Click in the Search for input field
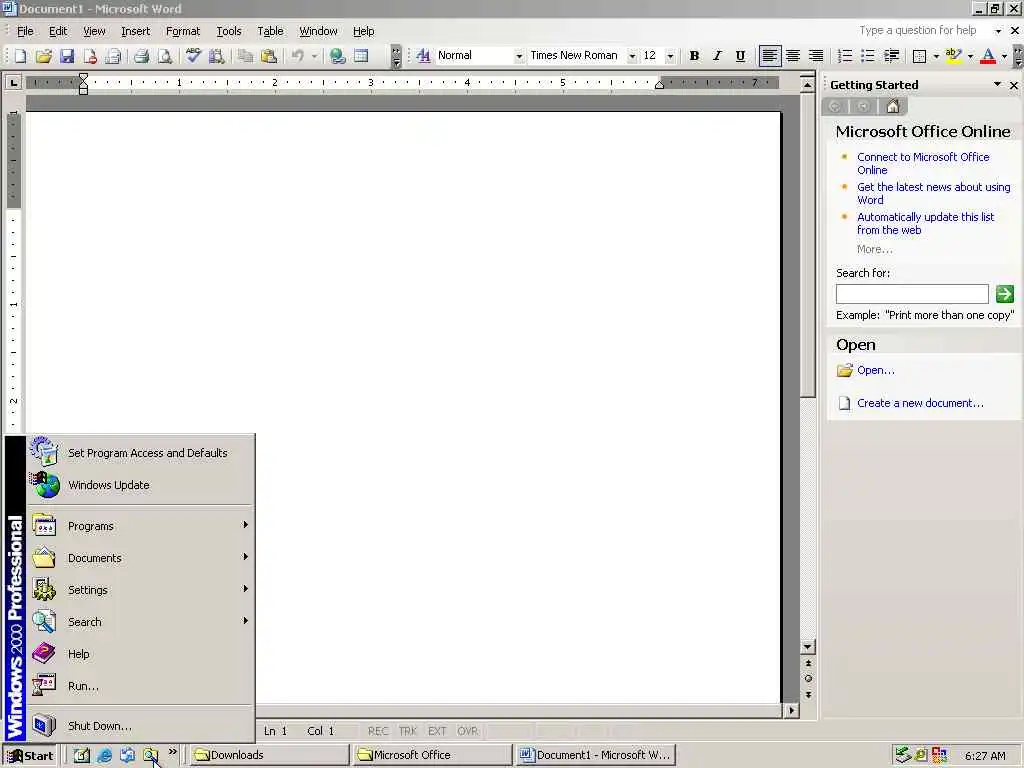Viewport: 1024px width, 768px height. click(x=912, y=294)
